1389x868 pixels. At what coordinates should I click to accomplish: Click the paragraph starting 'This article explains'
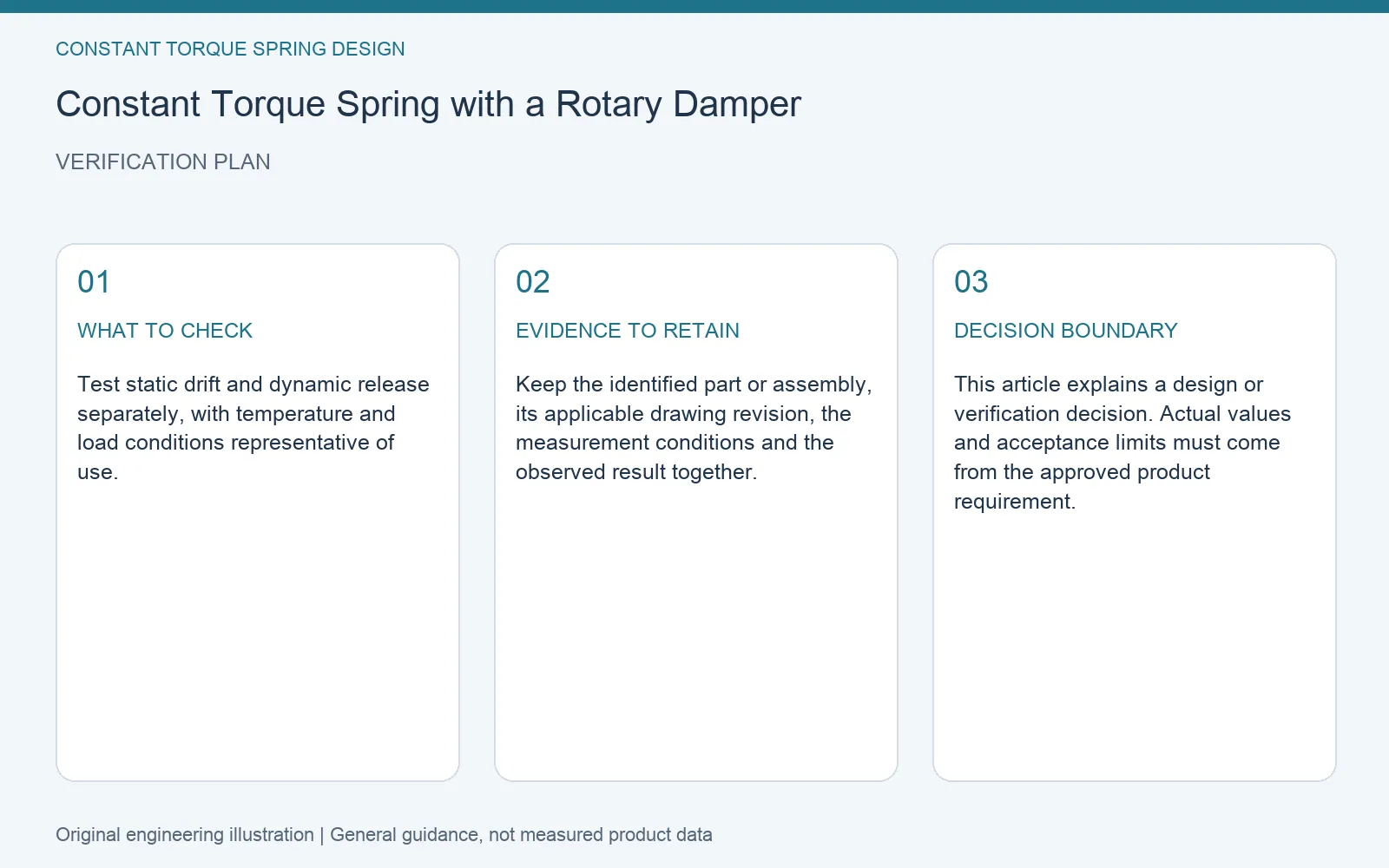[x=1122, y=443]
